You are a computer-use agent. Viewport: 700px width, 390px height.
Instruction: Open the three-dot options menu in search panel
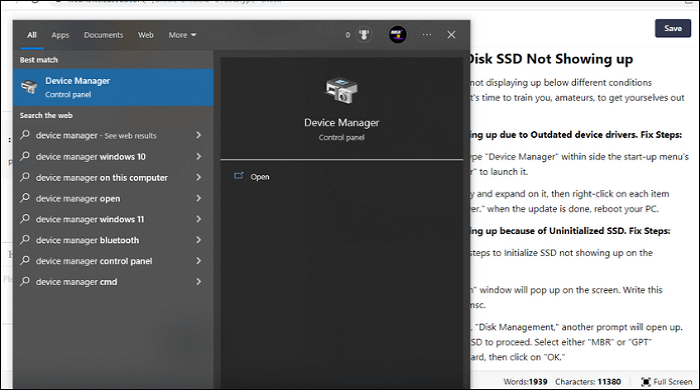427,35
